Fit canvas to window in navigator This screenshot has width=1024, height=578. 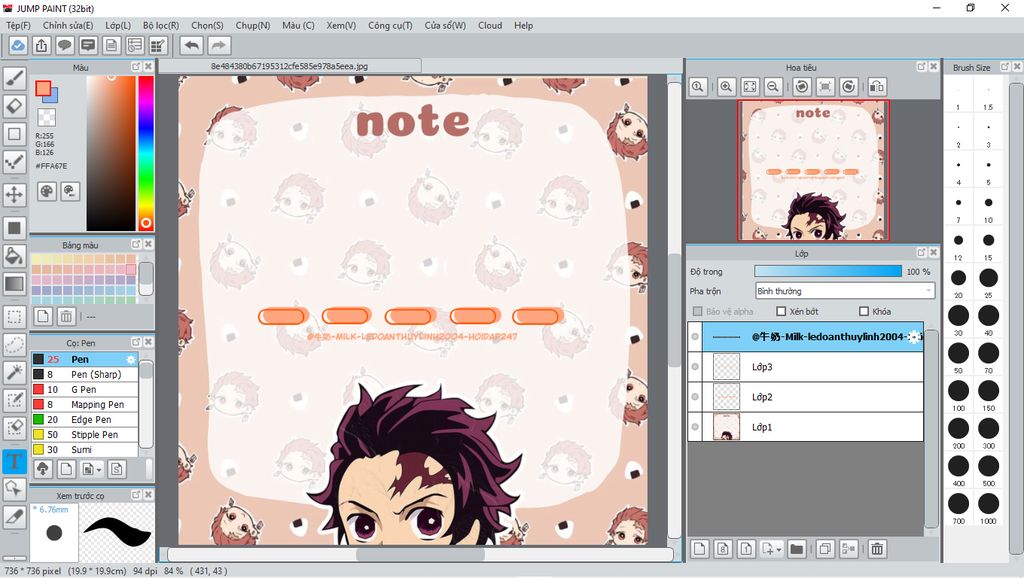pos(749,86)
